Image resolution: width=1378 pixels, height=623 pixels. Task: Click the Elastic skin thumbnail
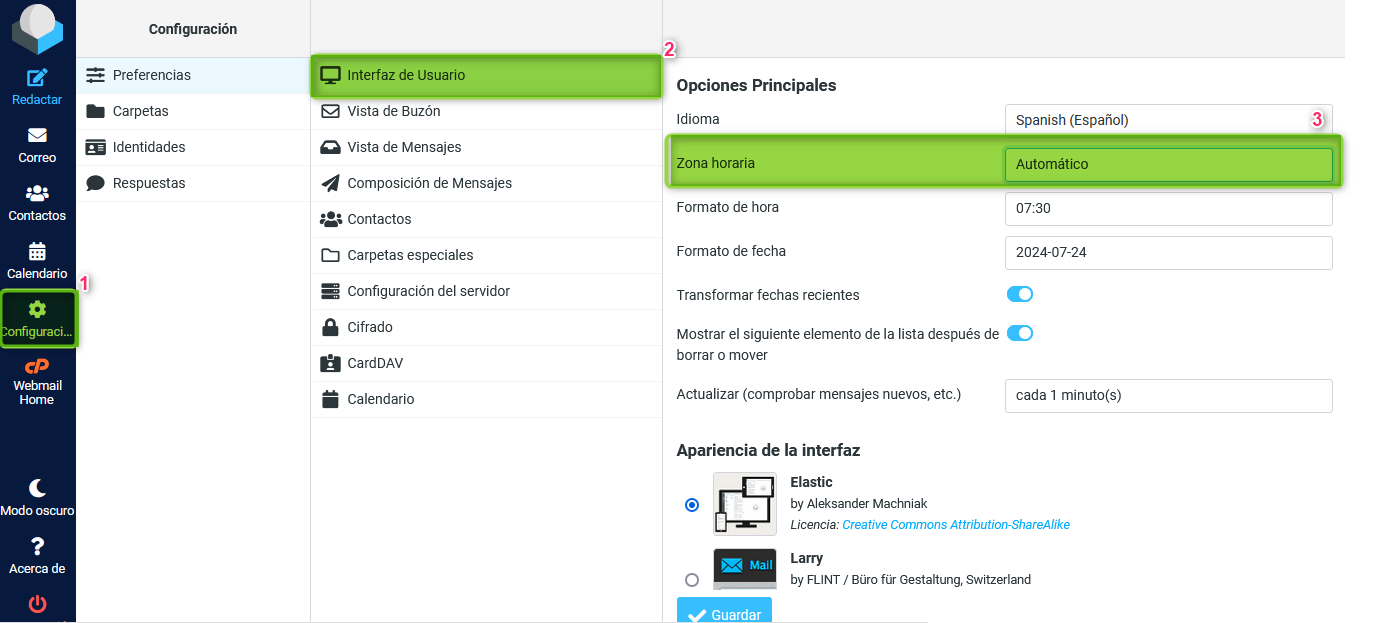pos(745,504)
